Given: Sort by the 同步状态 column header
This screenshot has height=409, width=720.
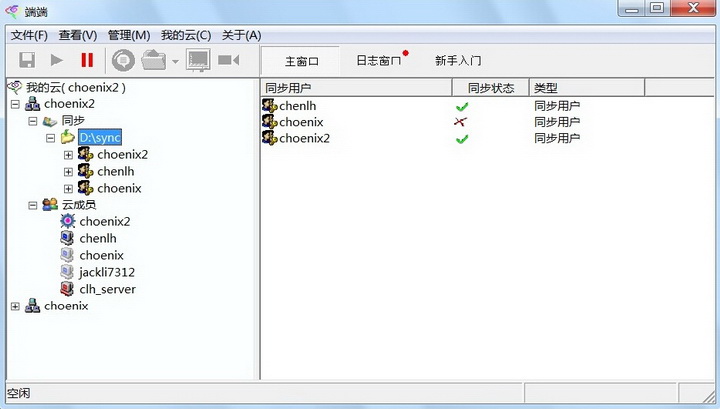Looking at the screenshot, I should point(491,88).
